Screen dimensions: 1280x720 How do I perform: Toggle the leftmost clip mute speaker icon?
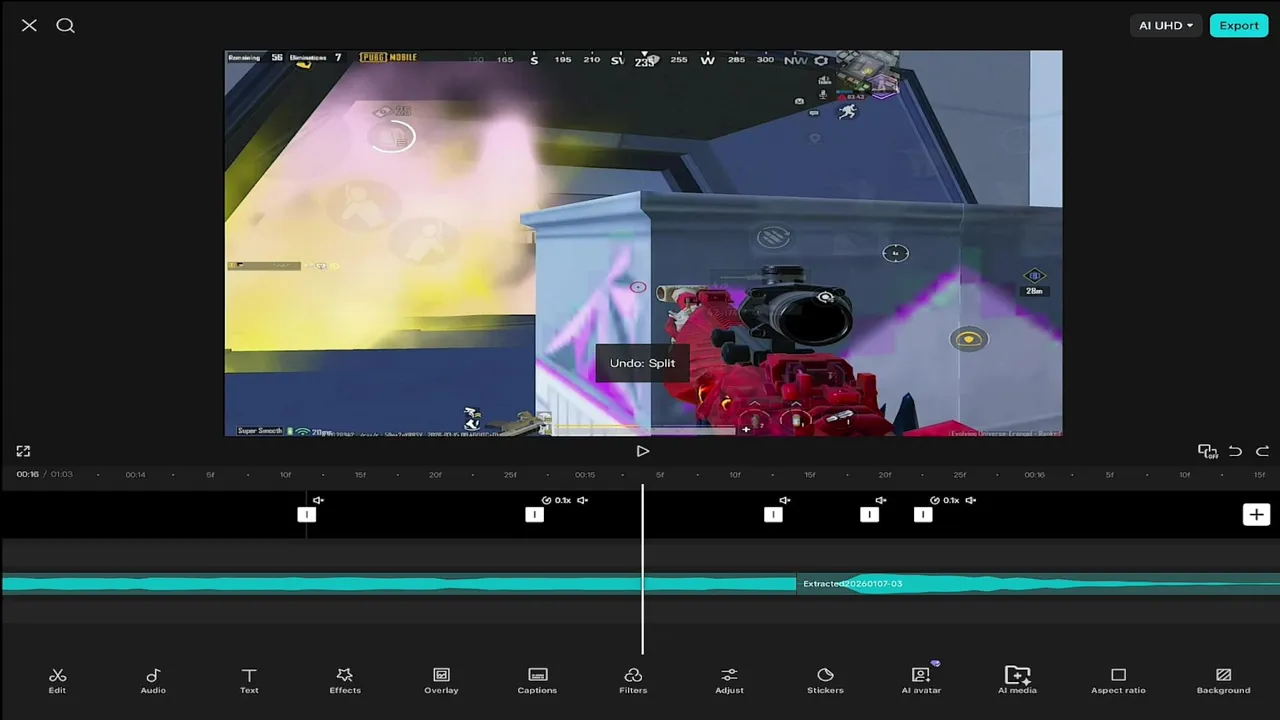pos(318,500)
